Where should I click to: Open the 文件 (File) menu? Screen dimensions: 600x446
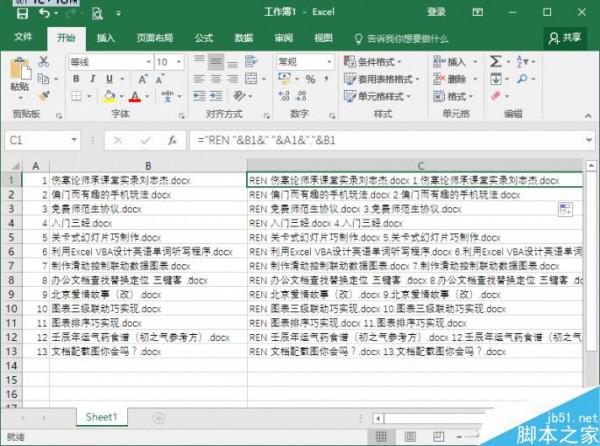[x=24, y=37]
